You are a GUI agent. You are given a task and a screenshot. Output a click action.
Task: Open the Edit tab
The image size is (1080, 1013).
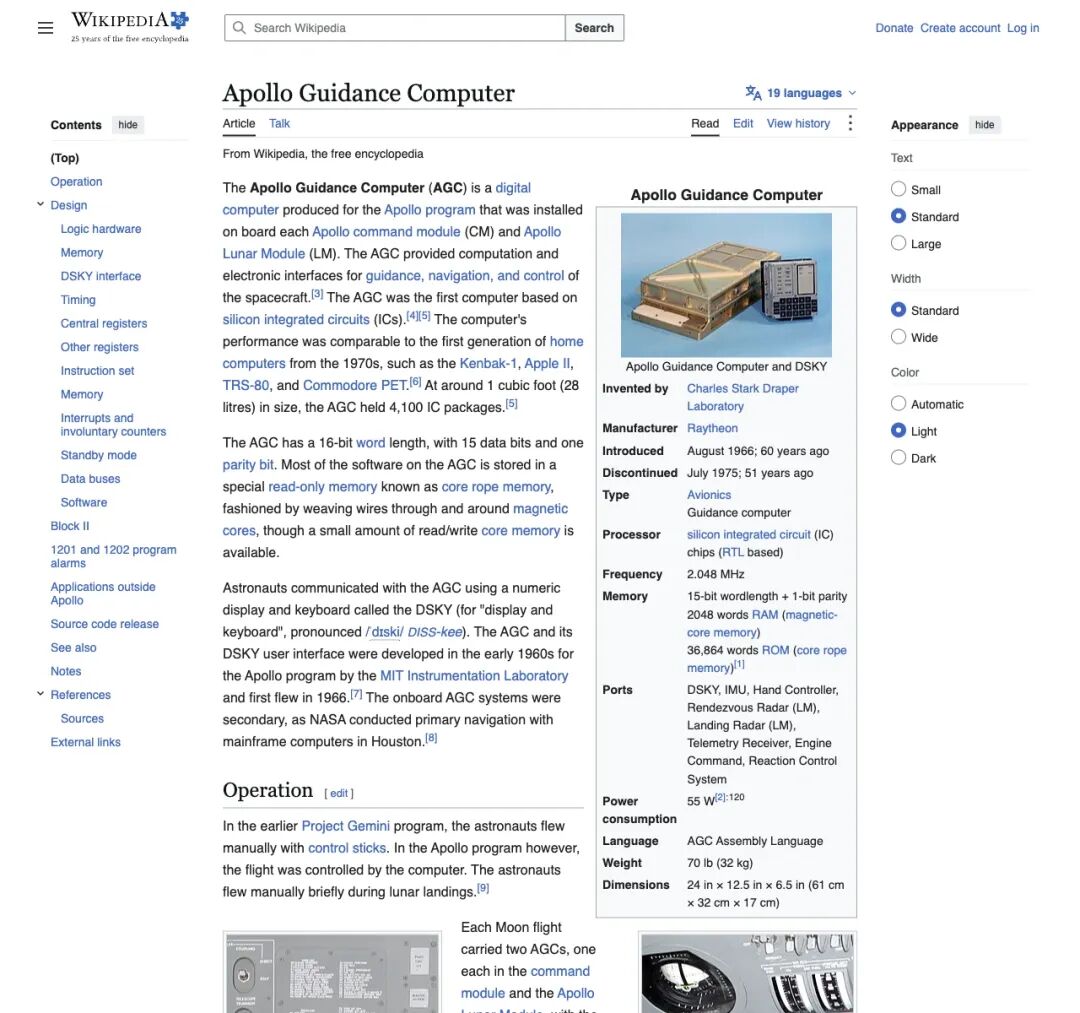coord(742,123)
